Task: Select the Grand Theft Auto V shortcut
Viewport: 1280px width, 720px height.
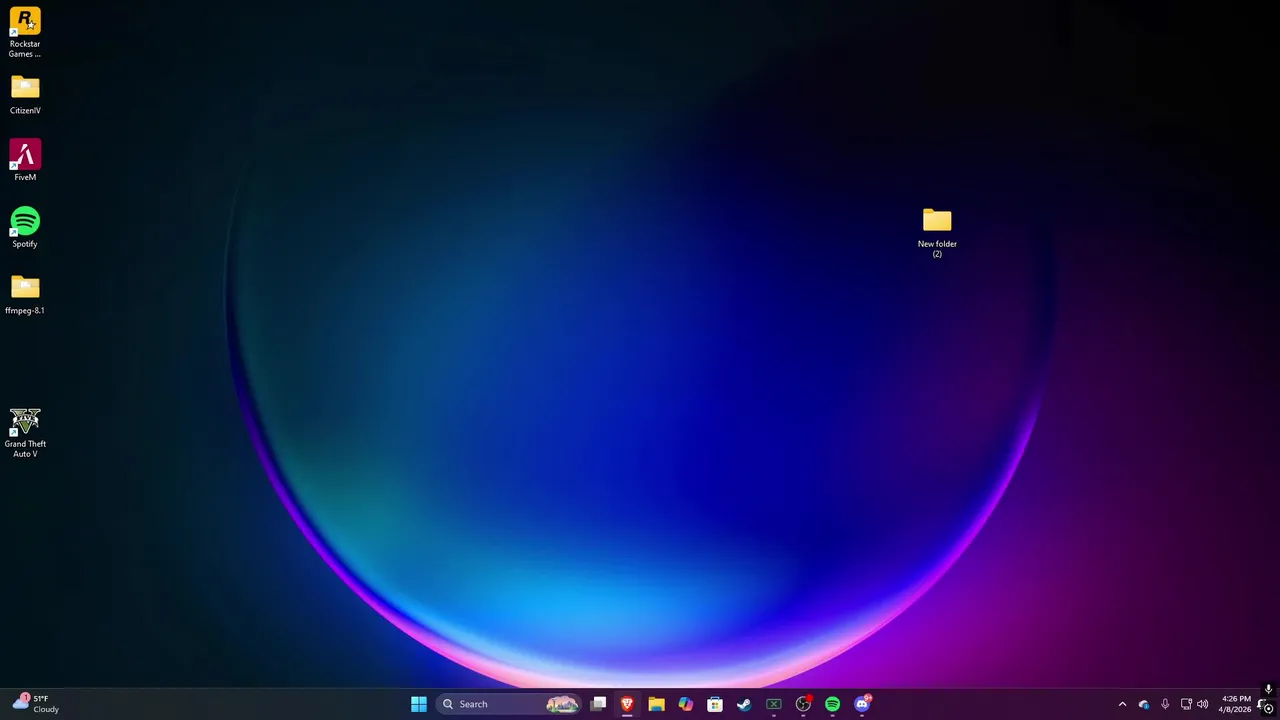Action: point(25,433)
